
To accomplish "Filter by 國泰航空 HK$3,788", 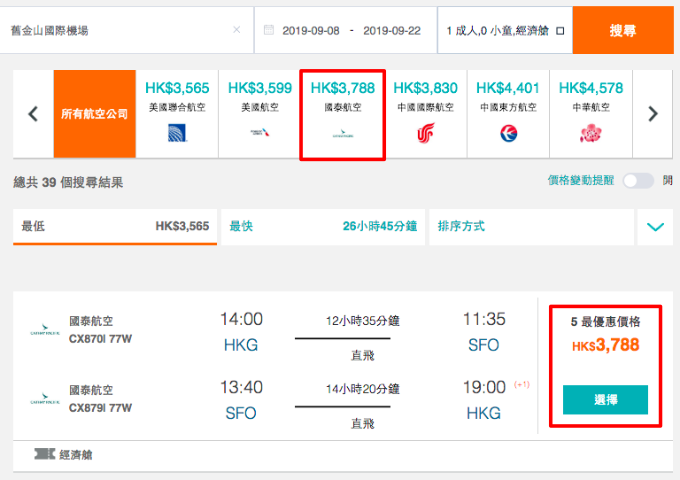I will click(x=343, y=115).
